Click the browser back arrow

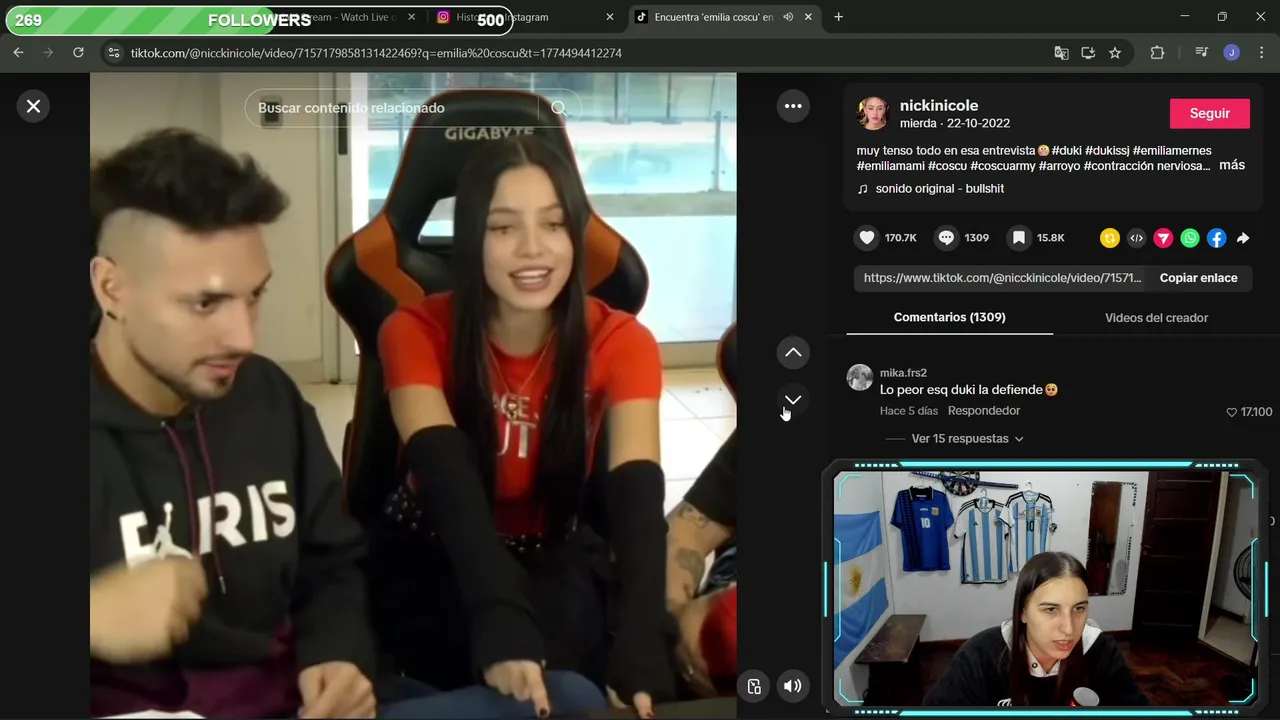click(x=18, y=53)
